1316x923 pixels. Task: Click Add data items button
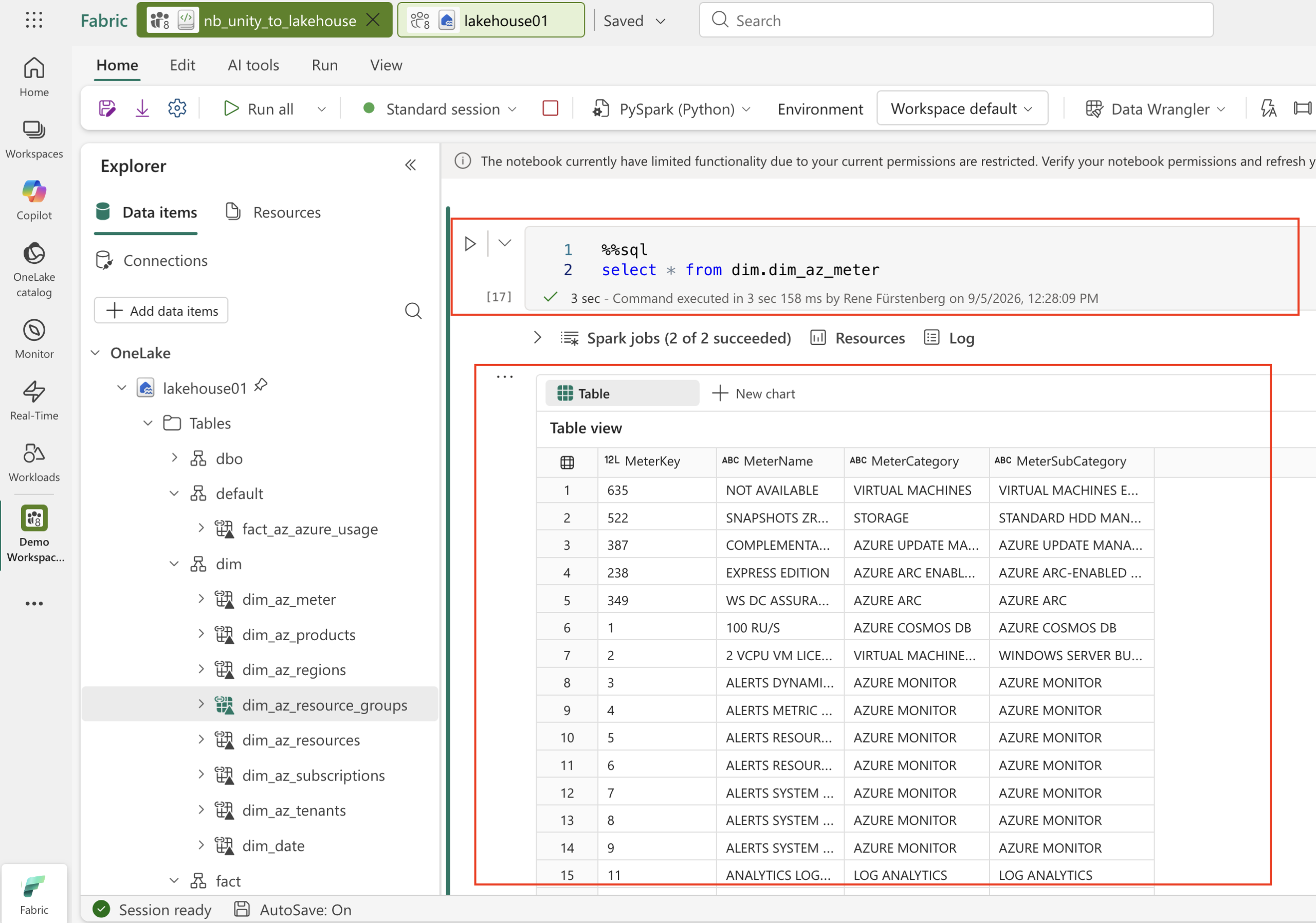161,311
